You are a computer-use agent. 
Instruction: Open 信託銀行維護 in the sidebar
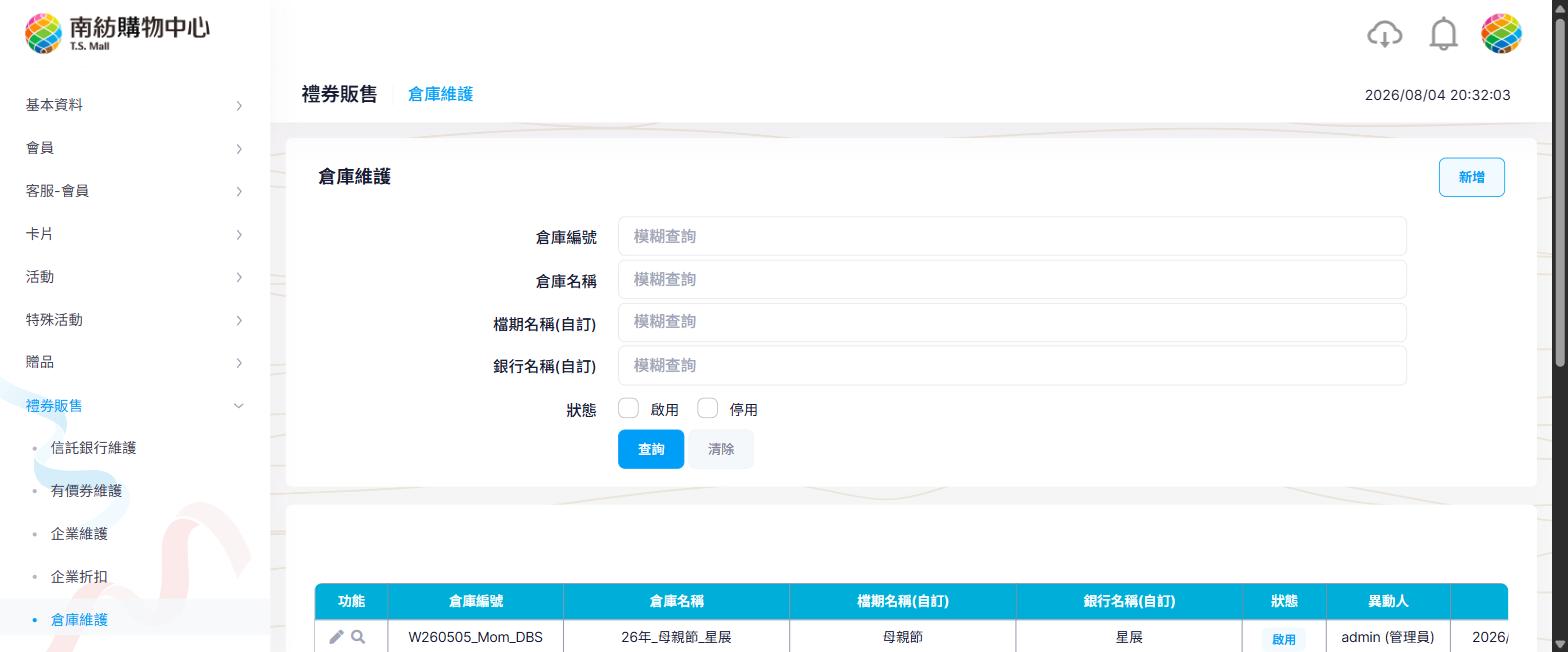pyautogui.click(x=93, y=448)
